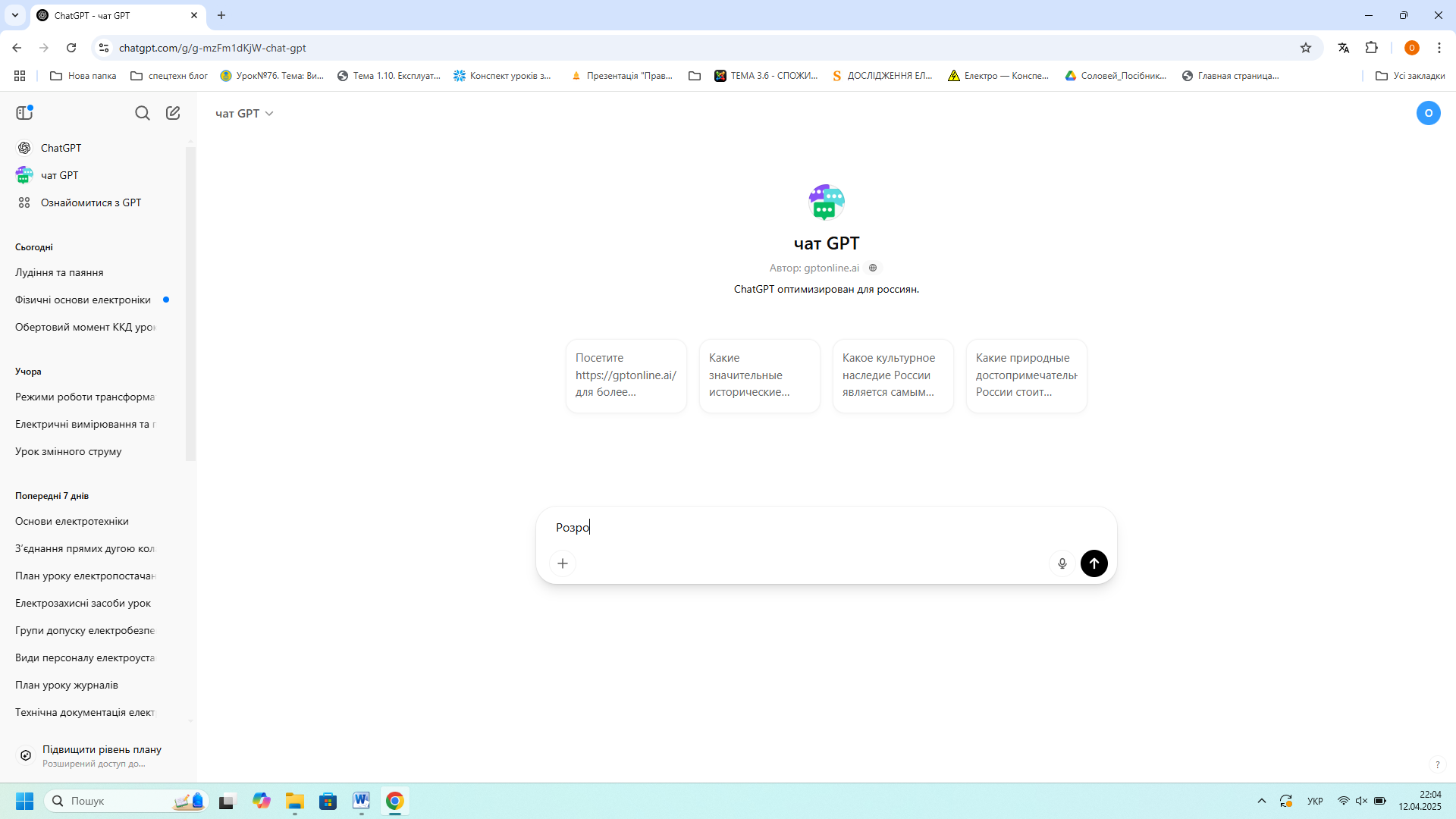Open the Chrome three-dot menu
The height and width of the screenshot is (819, 1456).
[x=1439, y=48]
